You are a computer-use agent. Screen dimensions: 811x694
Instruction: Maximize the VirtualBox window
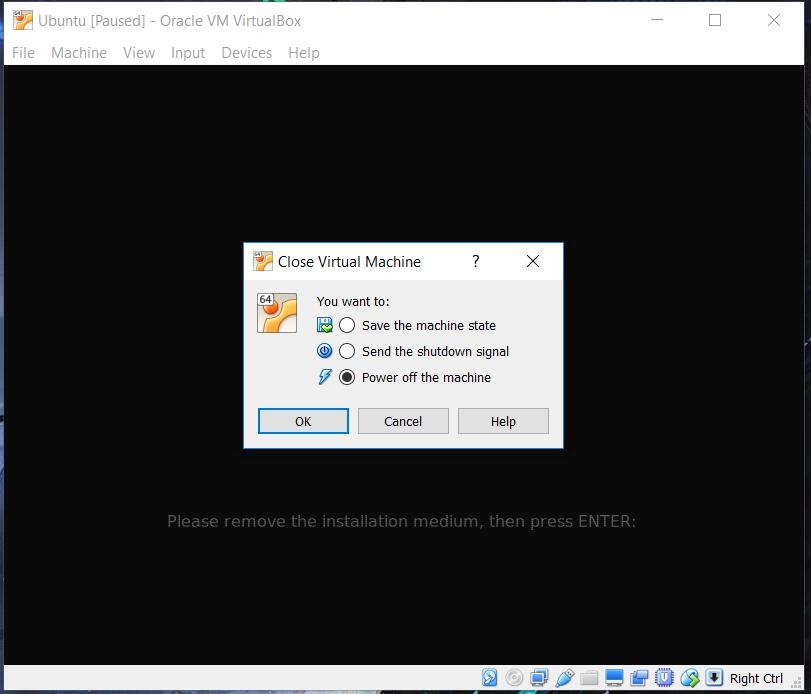click(715, 20)
